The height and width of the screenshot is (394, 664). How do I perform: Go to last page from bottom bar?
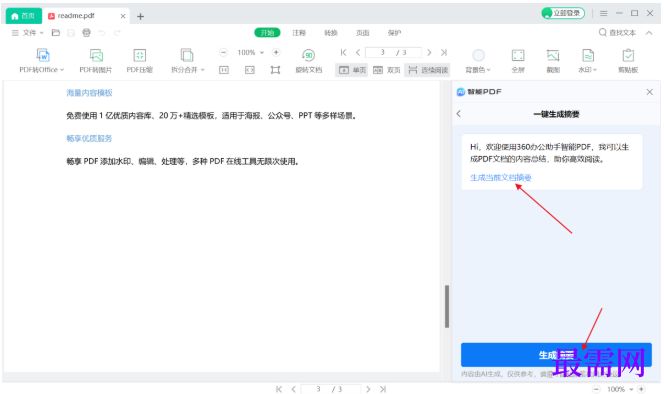point(383,389)
